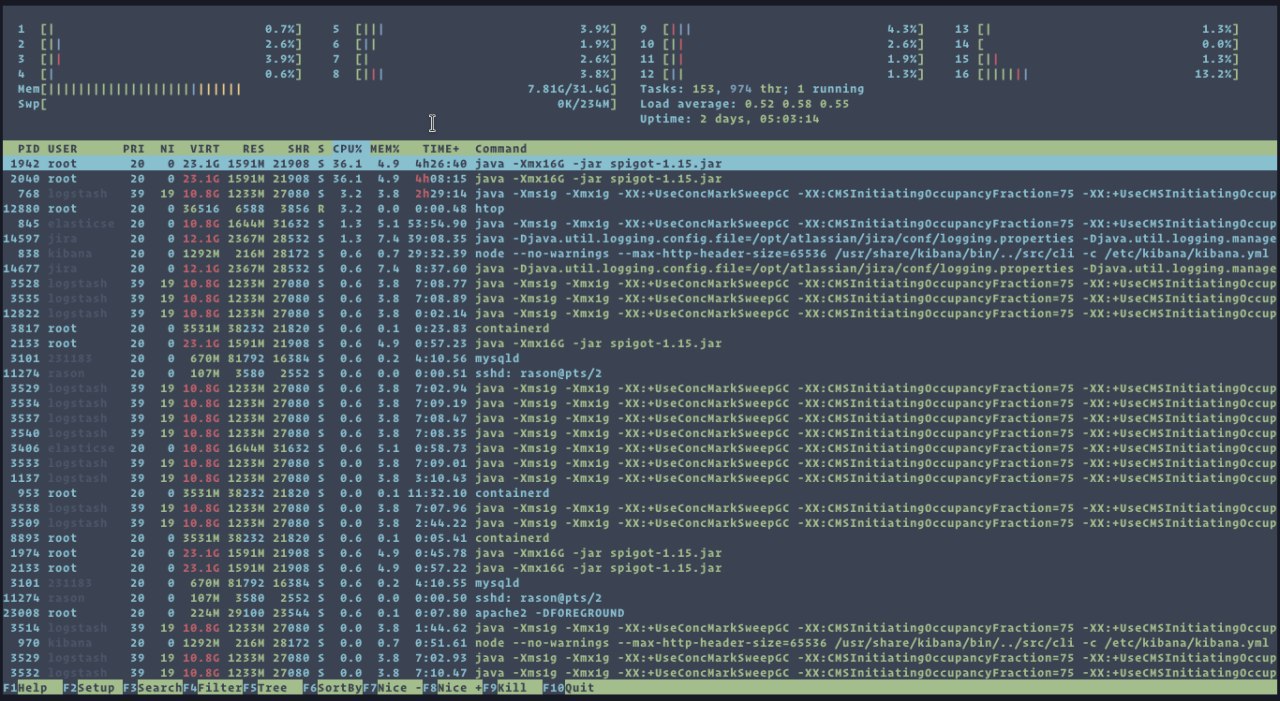Click the CPU 5 meter at 3.9%
The height and width of the screenshot is (701, 1280).
(x=475, y=30)
